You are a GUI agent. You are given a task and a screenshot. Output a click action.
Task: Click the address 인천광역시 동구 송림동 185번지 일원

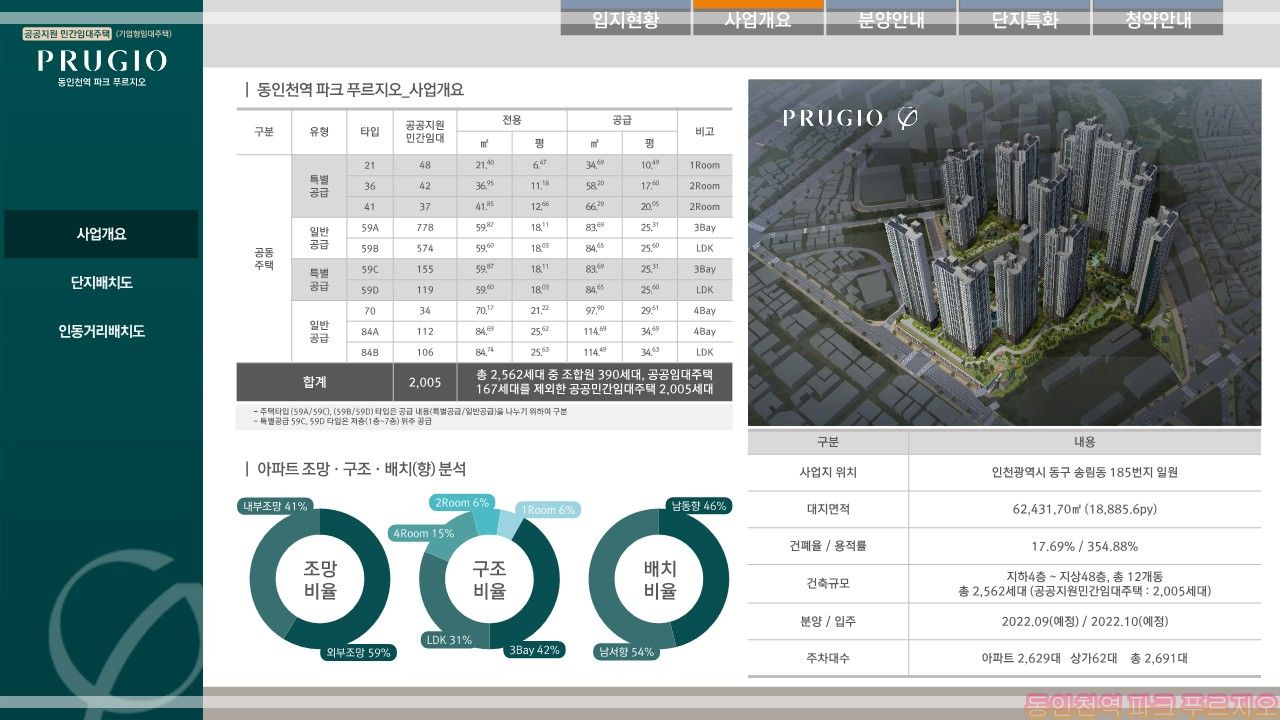coord(1084,472)
